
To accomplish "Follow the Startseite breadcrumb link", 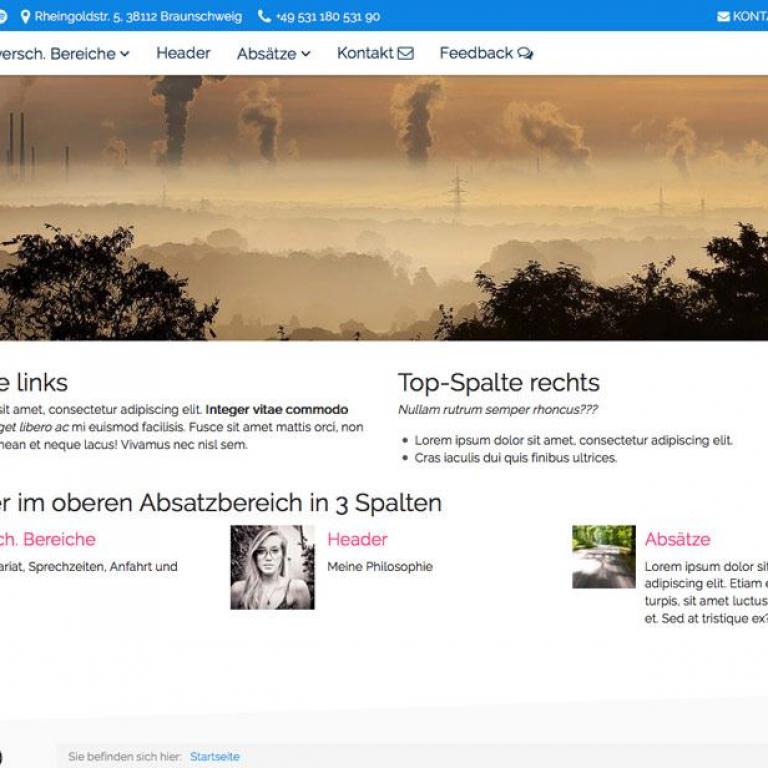I will tap(214, 757).
